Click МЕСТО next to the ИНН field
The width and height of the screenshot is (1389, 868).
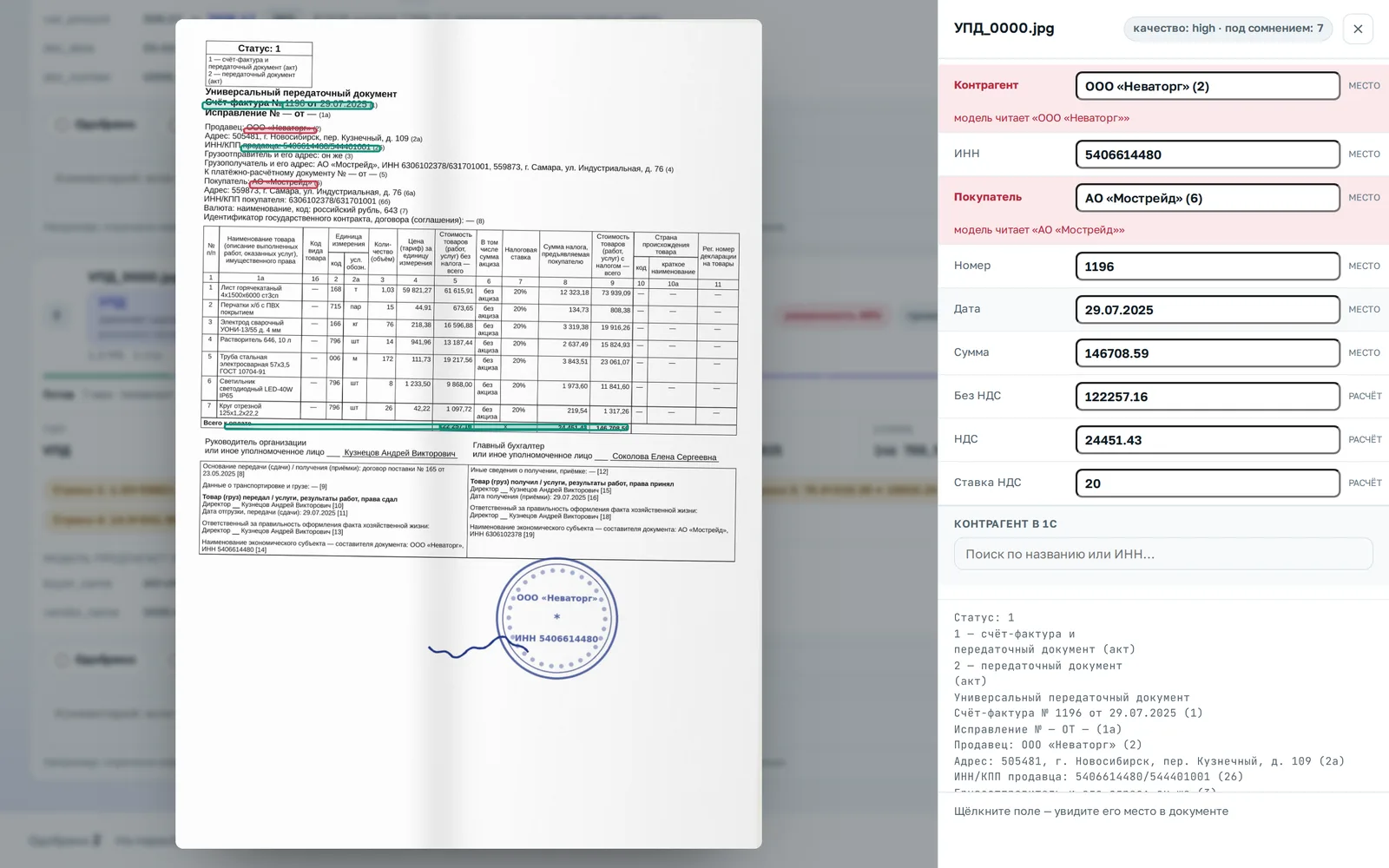point(1364,155)
